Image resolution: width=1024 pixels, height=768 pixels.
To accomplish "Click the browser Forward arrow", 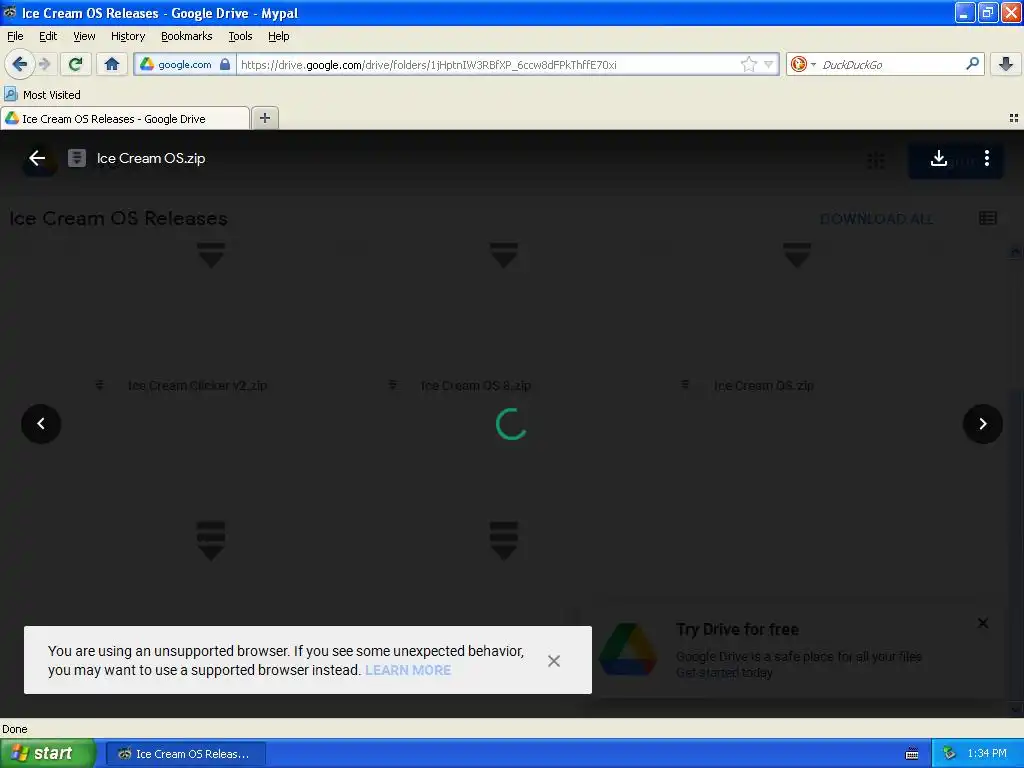I will 44,64.
